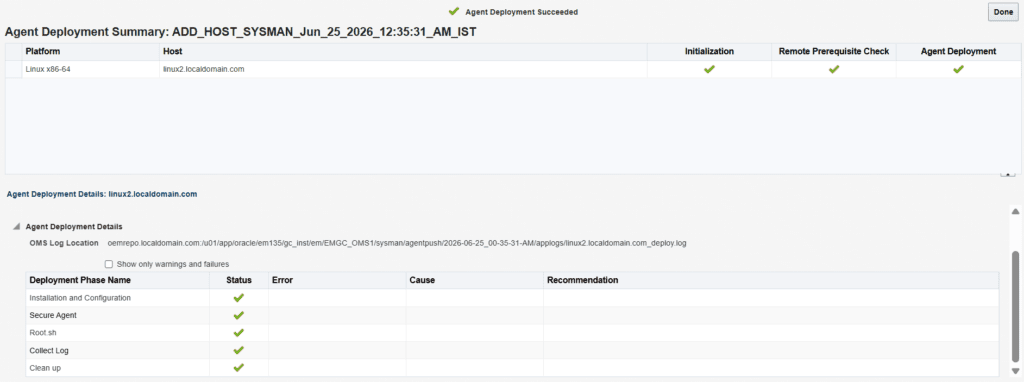This screenshot has height=382, width=1024.
Task: Select the Installation and Configuration phase row
Action: 512,298
